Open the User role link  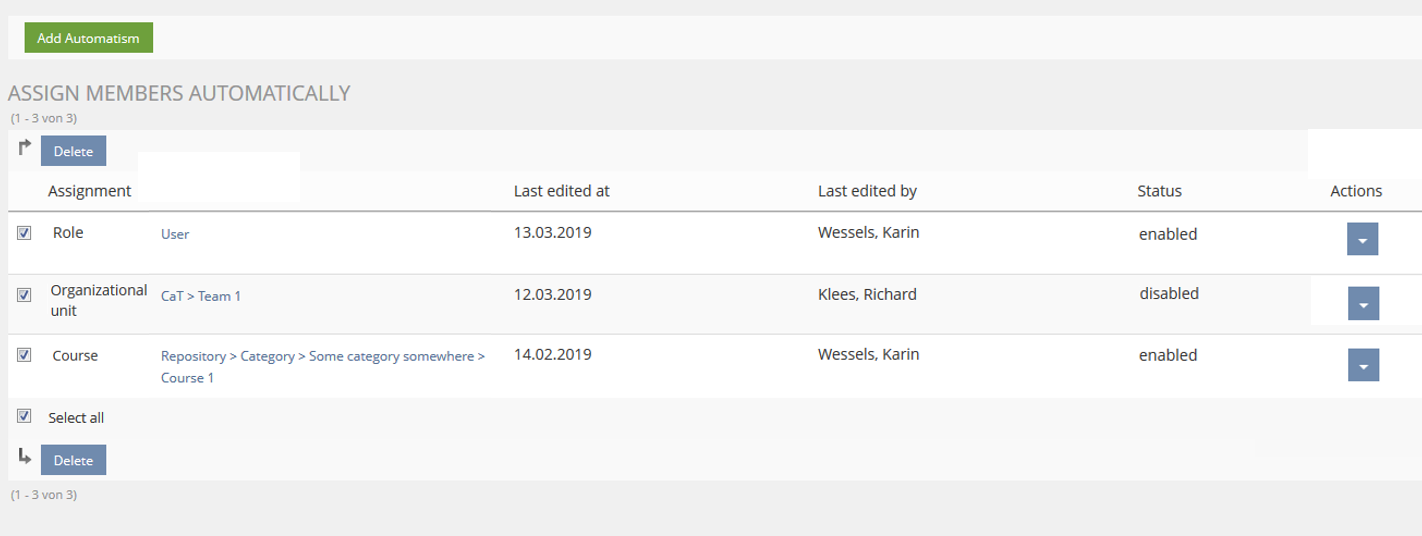(175, 234)
